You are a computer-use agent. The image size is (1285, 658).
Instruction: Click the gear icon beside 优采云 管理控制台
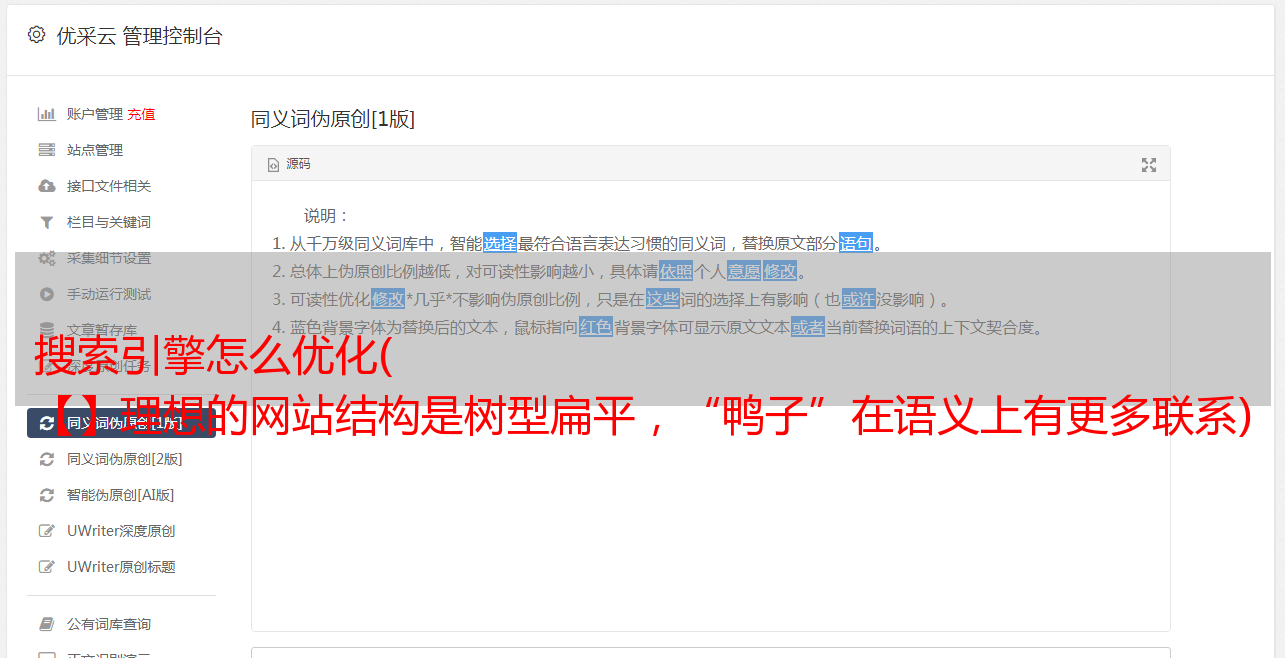(37, 35)
